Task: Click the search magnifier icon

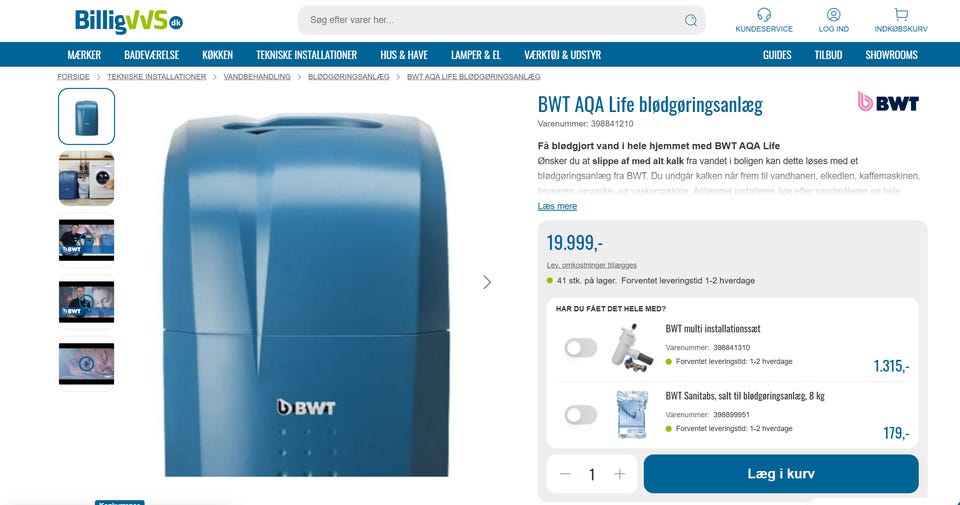Action: click(x=691, y=20)
